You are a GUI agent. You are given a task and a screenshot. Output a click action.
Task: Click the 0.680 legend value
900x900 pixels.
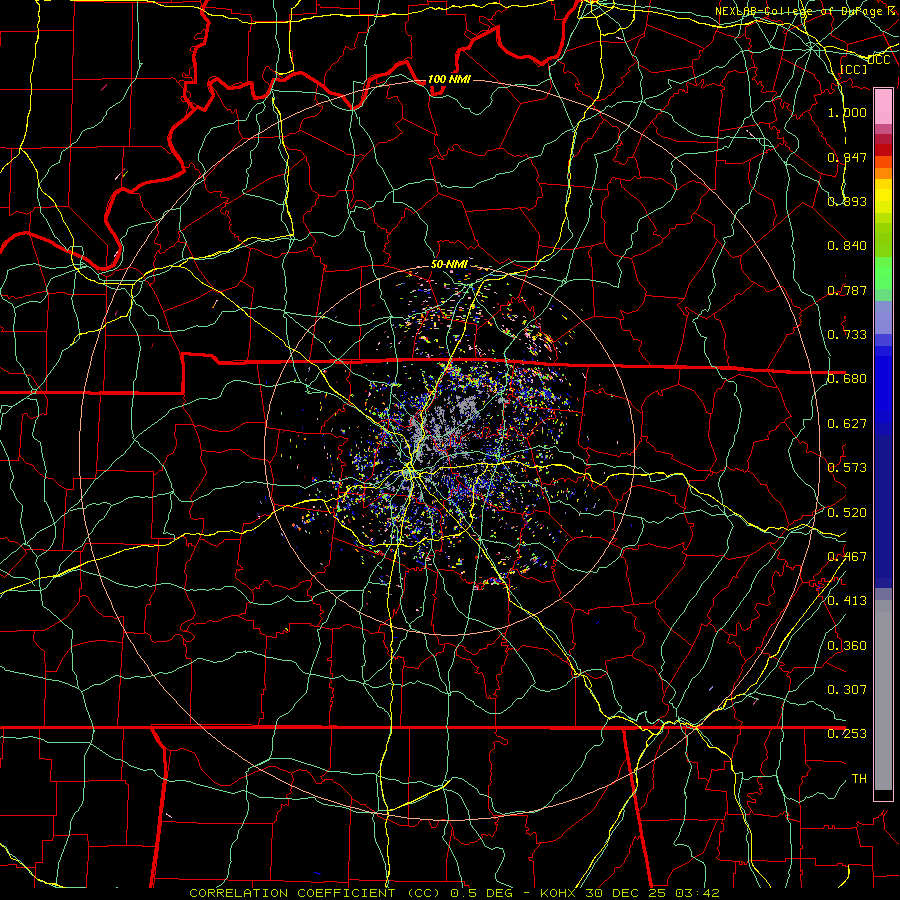(x=847, y=379)
